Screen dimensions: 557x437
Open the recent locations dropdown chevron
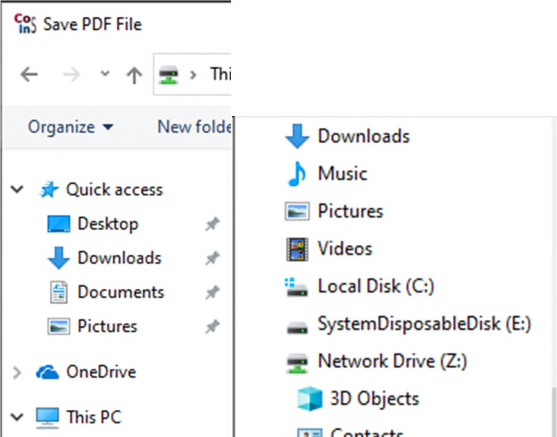pyautogui.click(x=105, y=74)
